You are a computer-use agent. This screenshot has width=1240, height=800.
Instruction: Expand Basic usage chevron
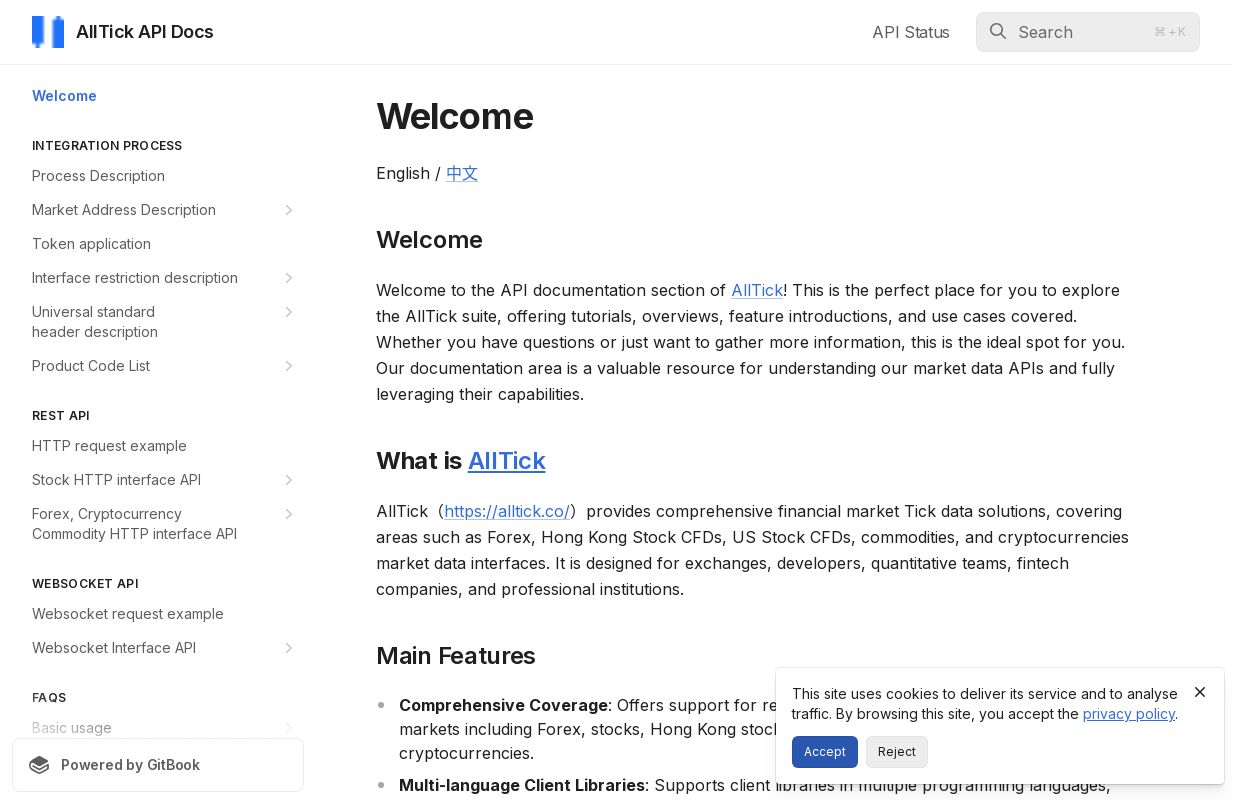[288, 728]
